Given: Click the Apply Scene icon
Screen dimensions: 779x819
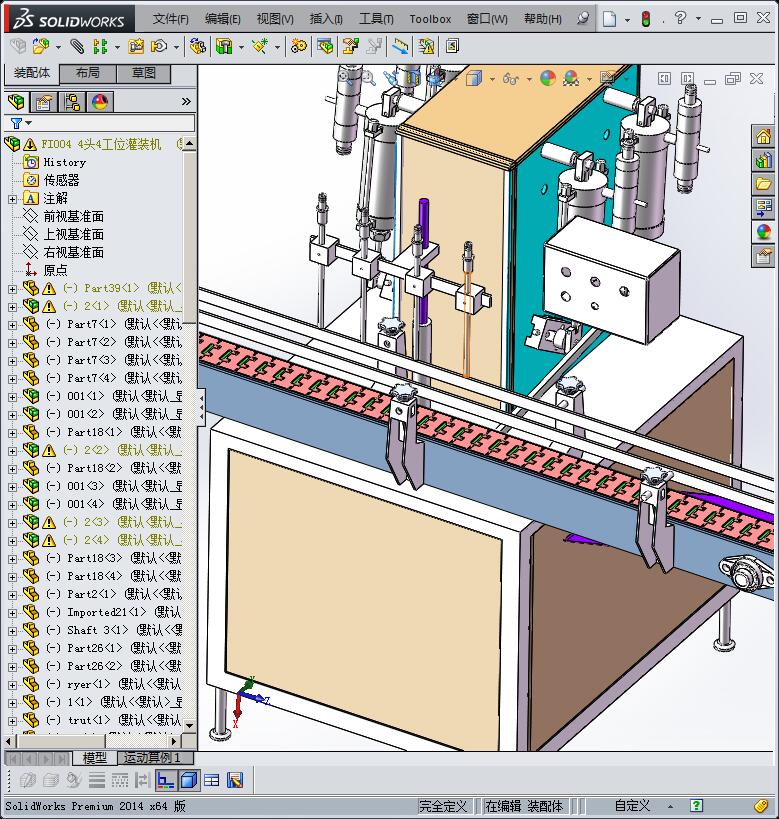Looking at the screenshot, I should click(571, 78).
